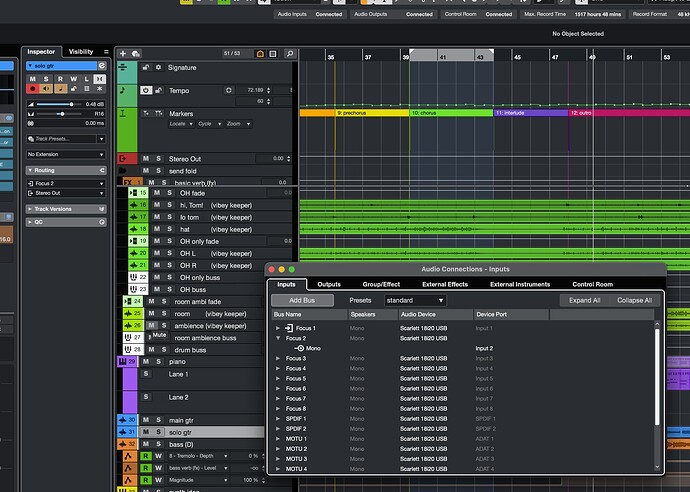This screenshot has width=690, height=492.
Task: Click Add Cycle Marker icon on Markers track
Action: coord(158,114)
